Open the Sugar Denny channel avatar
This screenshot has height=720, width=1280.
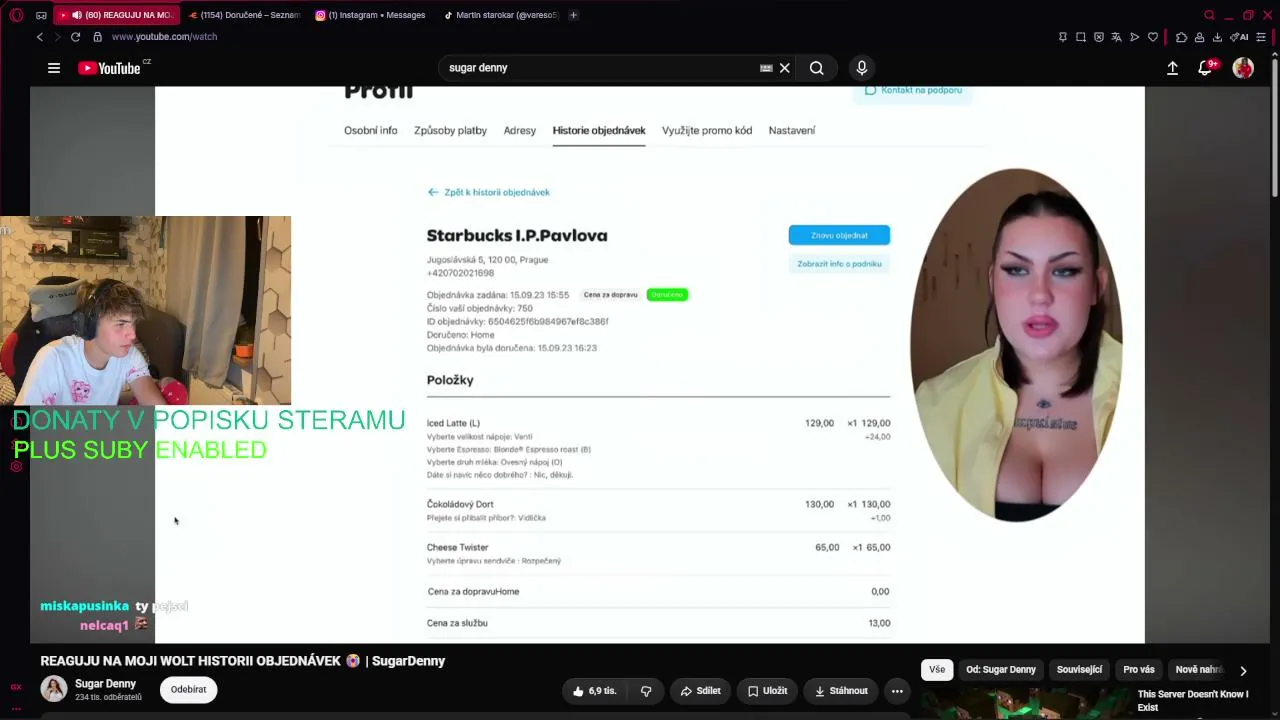[x=54, y=689]
